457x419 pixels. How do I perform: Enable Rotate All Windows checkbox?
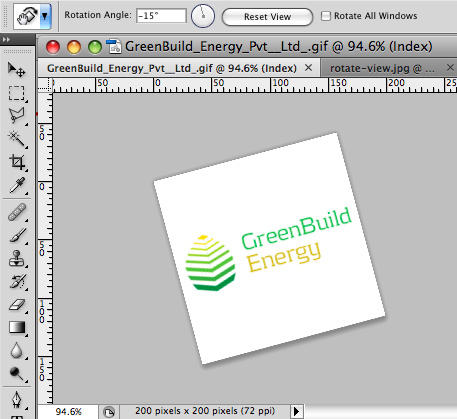(x=326, y=16)
